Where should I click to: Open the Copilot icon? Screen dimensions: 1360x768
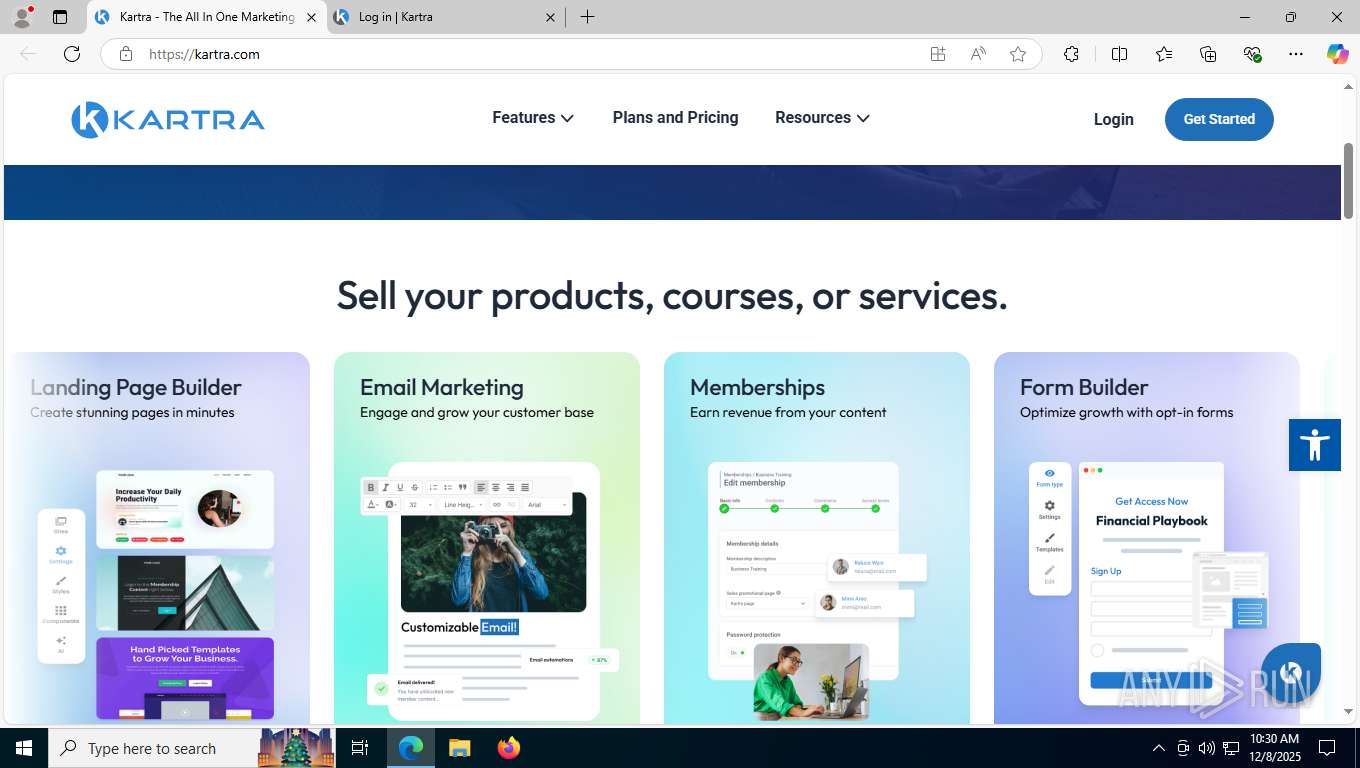click(1337, 54)
